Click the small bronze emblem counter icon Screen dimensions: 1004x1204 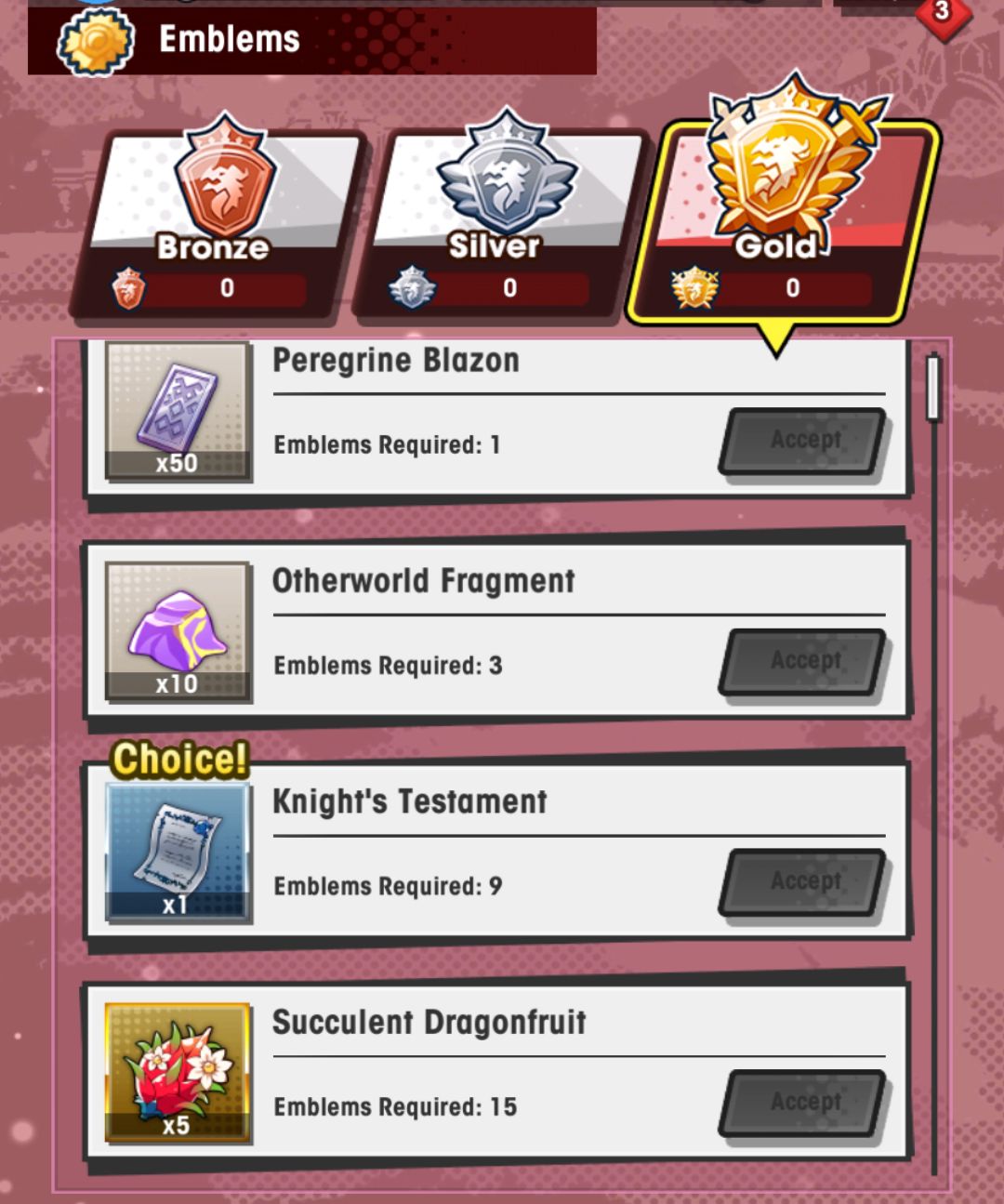tap(128, 288)
